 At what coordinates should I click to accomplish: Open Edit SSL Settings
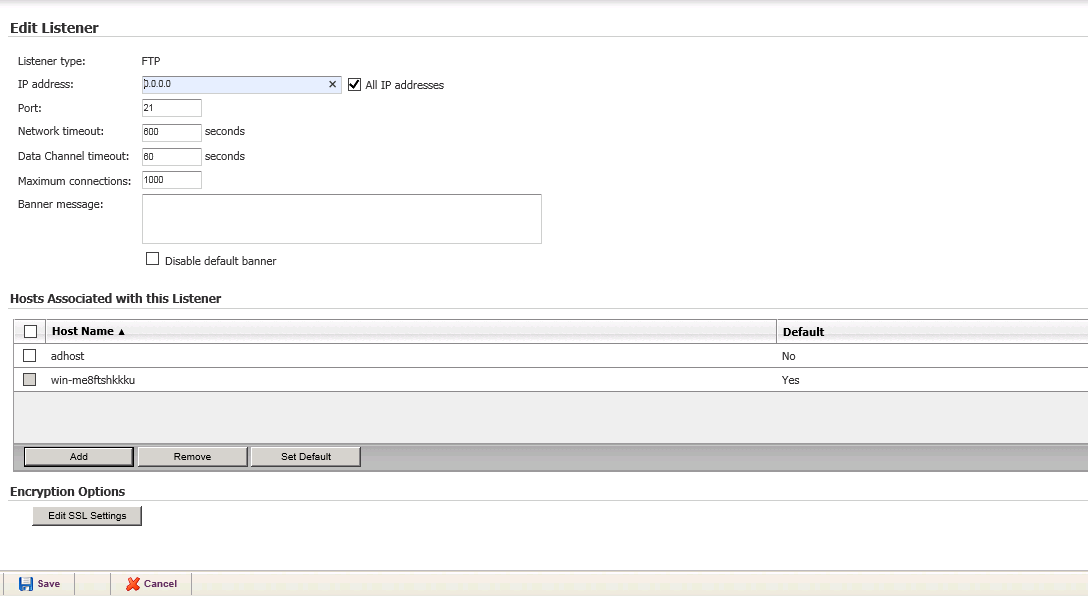87,516
